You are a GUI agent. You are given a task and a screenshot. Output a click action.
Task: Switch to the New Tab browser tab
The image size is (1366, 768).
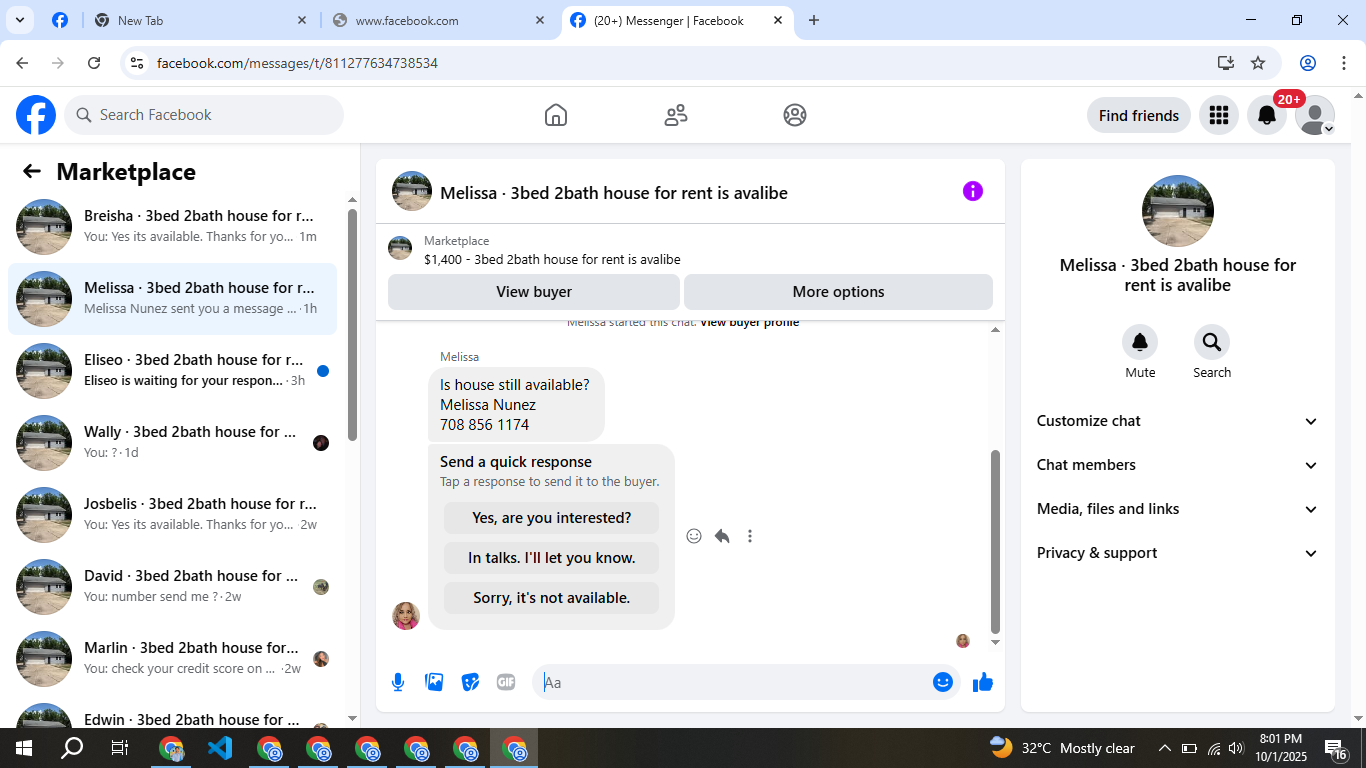[x=200, y=20]
